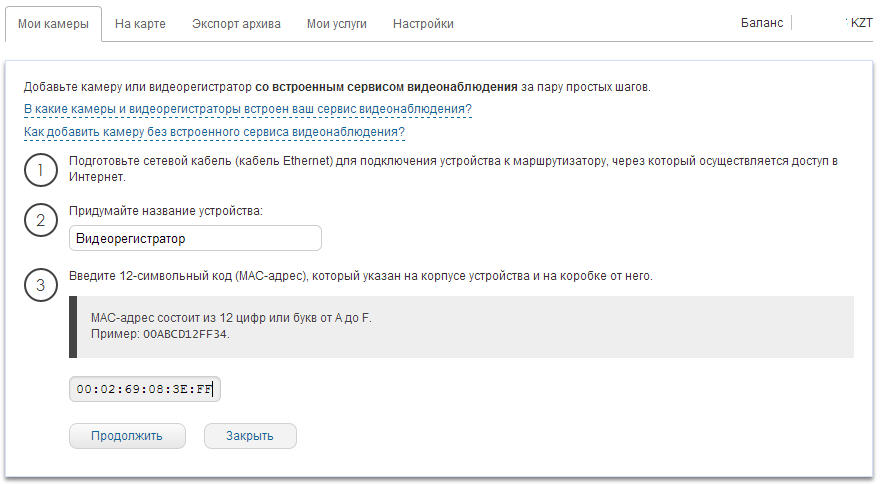Open link about cameras with built-in service

(247, 109)
